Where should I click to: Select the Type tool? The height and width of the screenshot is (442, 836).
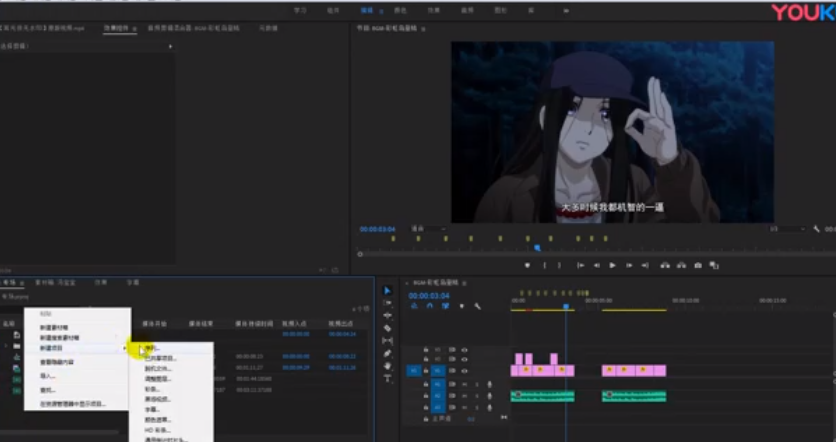388,378
